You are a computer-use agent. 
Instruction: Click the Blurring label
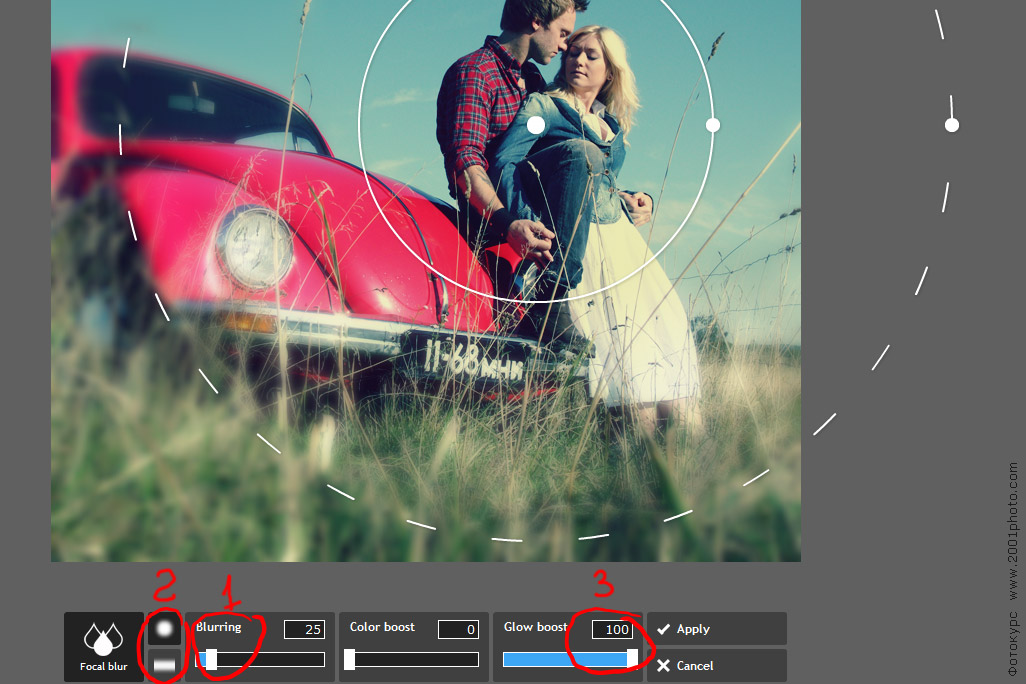[x=219, y=627]
